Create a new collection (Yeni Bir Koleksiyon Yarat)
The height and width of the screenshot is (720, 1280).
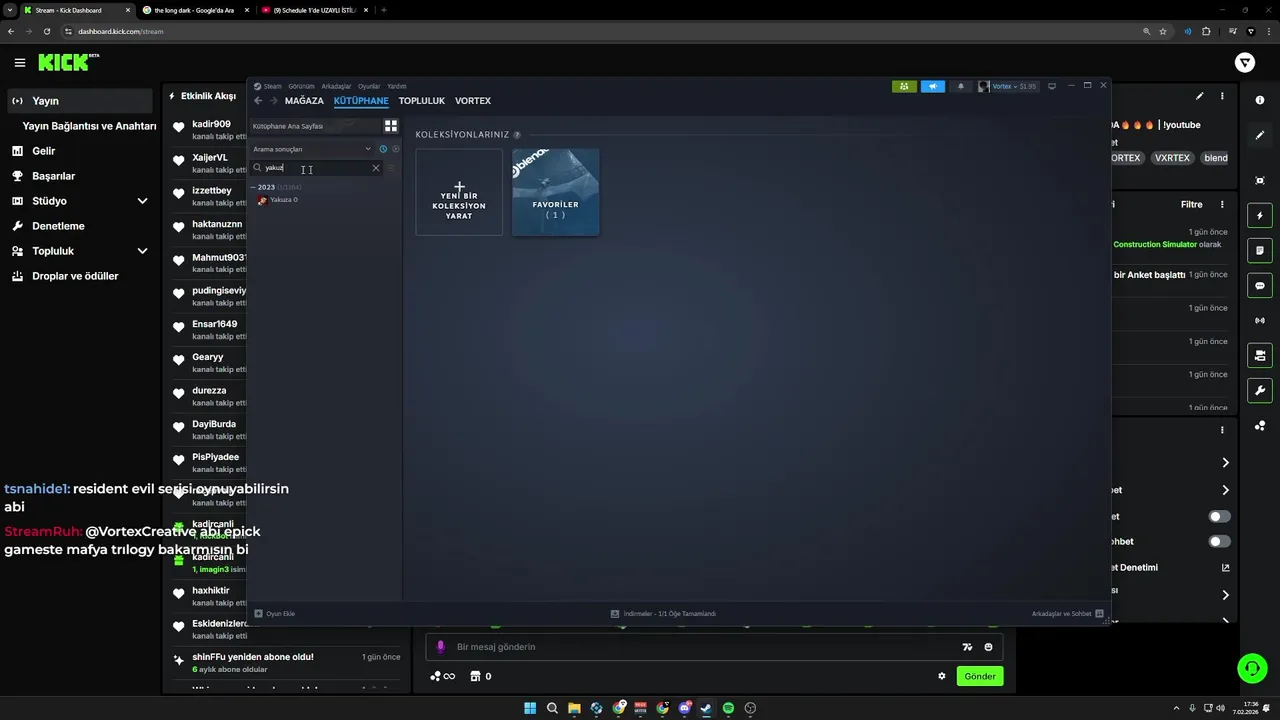point(459,192)
